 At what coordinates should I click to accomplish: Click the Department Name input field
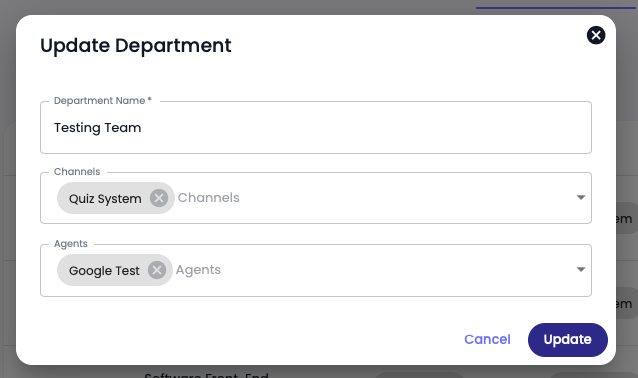pos(316,127)
